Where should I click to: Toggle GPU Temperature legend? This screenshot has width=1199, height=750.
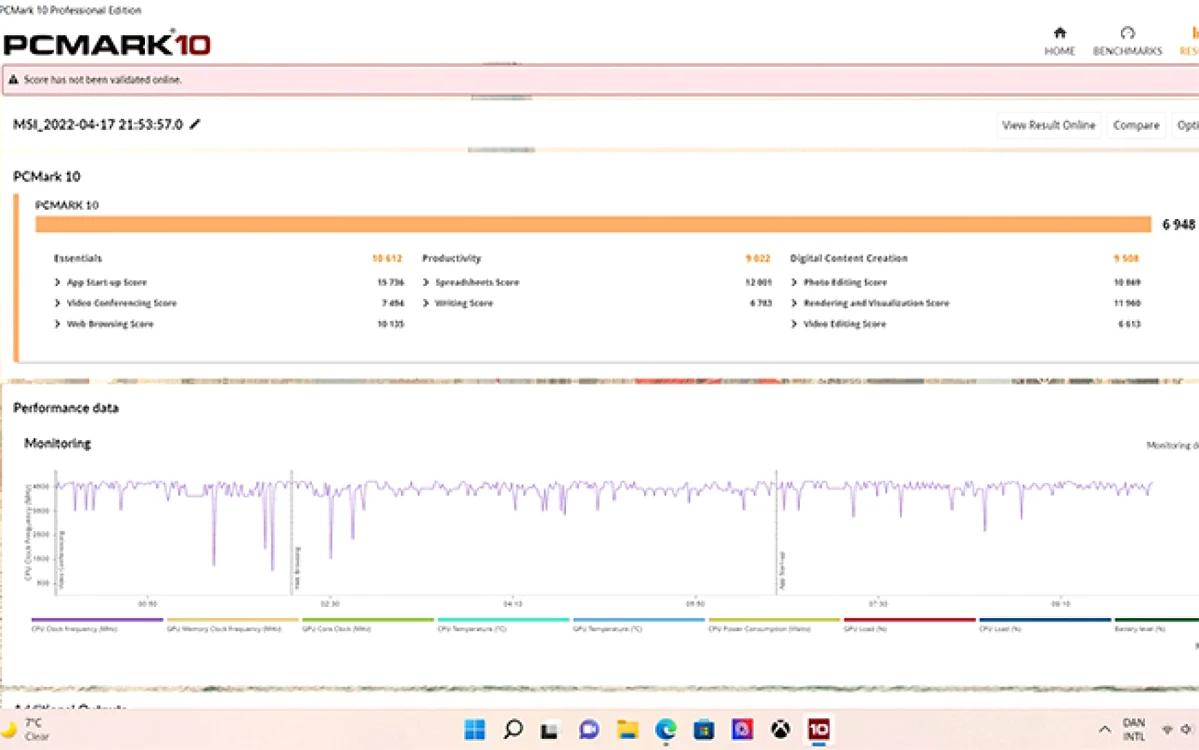638,625
